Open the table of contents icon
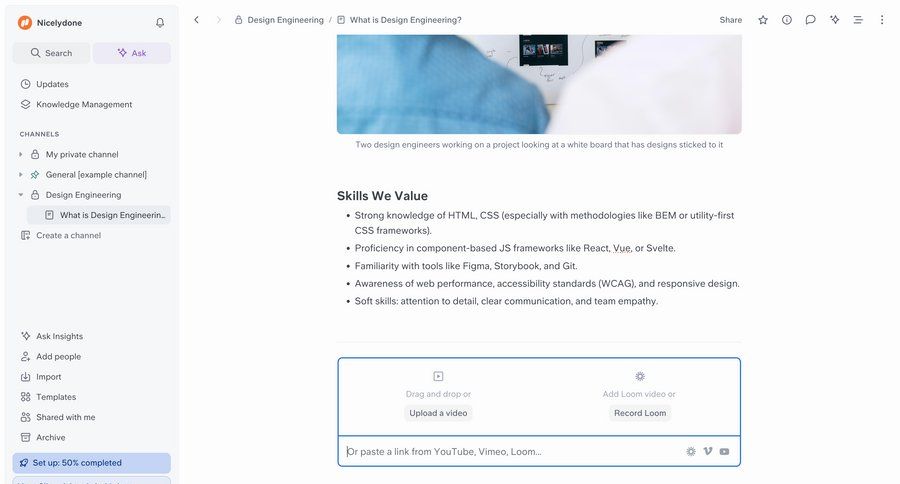The width and height of the screenshot is (900, 484). point(858,20)
